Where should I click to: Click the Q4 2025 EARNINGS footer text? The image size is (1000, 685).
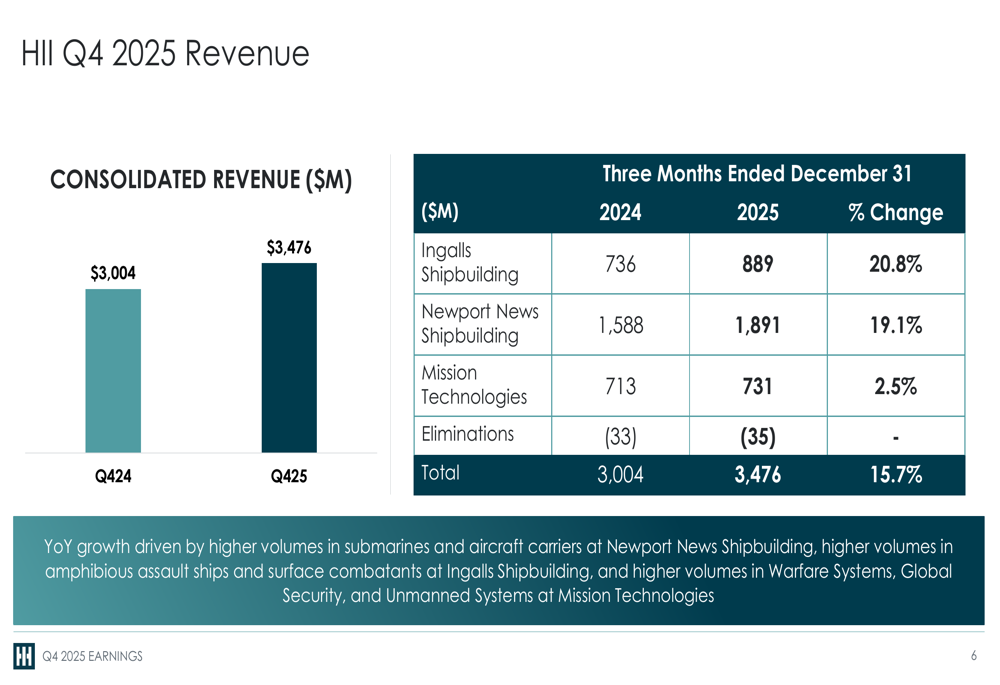[92, 657]
